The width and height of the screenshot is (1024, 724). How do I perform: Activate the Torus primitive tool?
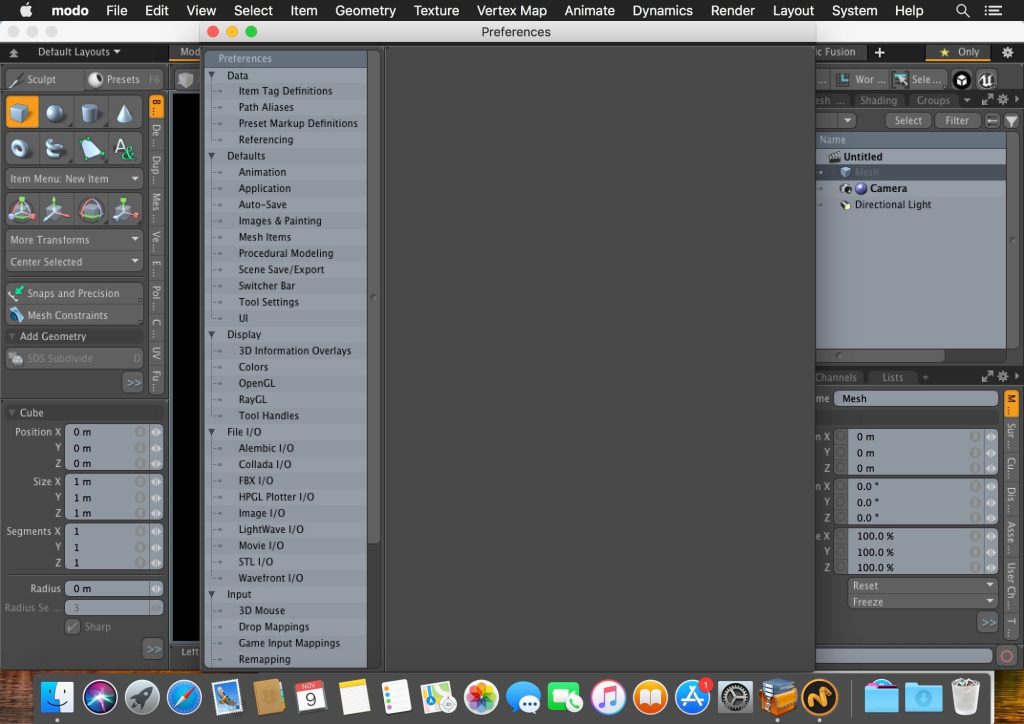pyautogui.click(x=22, y=148)
